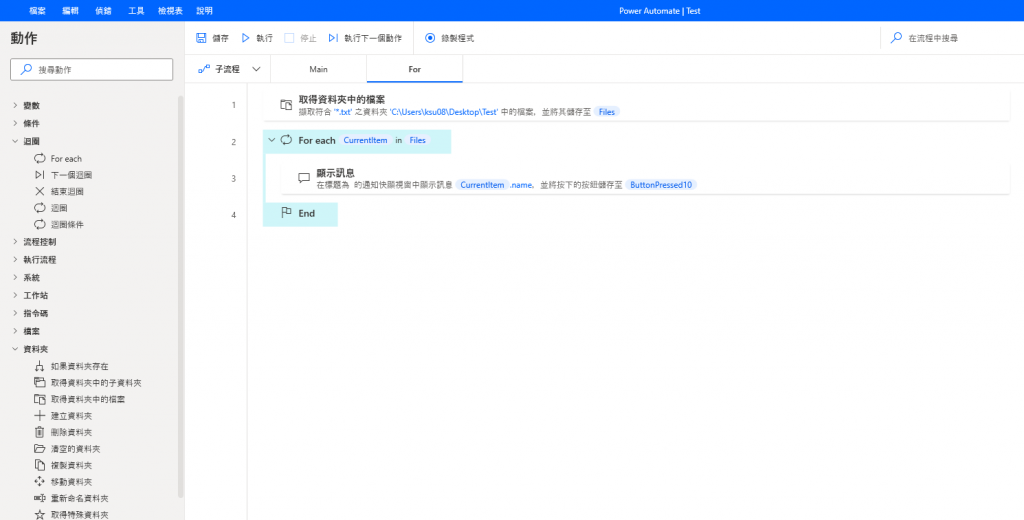Image resolution: width=1024 pixels, height=520 pixels.
Task: Open the 說明 menu
Action: (204, 10)
